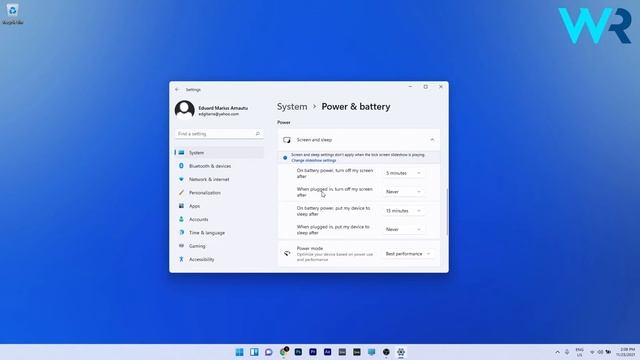Launch Photoshop from the taskbar
This screenshot has height=360, width=640.
298,352
